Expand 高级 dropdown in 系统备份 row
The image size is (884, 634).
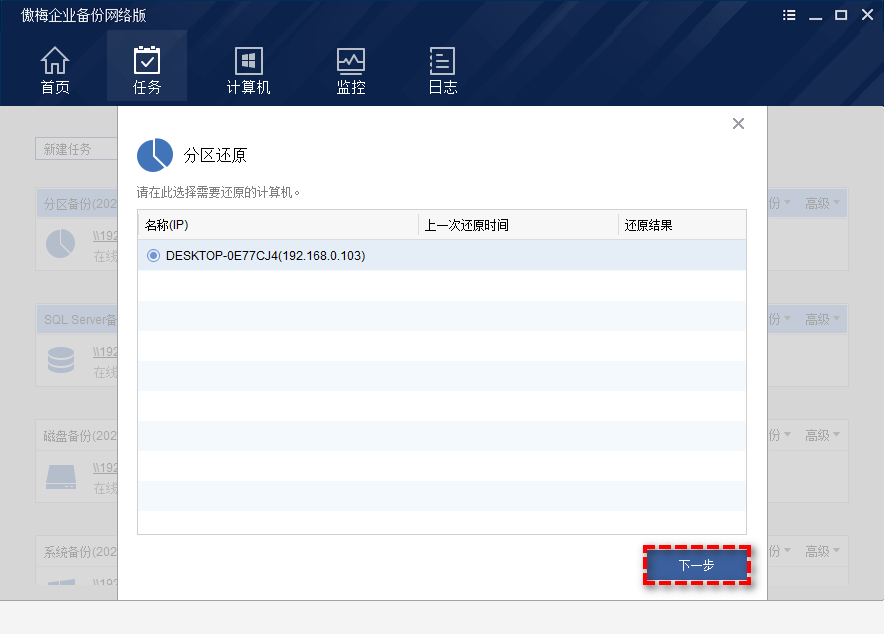pyautogui.click(x=822, y=551)
